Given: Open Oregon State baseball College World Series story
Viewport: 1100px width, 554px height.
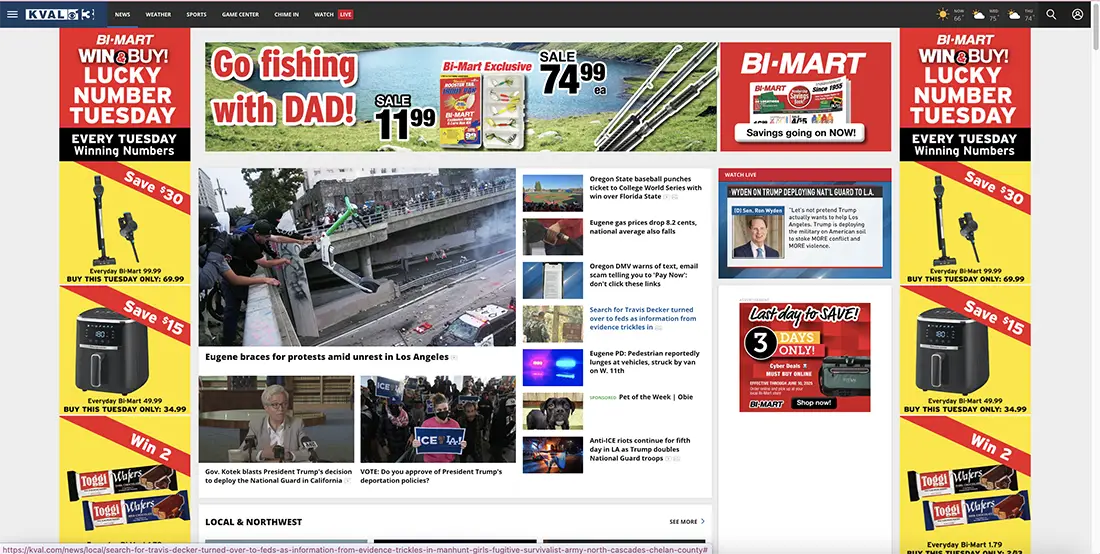Looking at the screenshot, I should (x=645, y=188).
